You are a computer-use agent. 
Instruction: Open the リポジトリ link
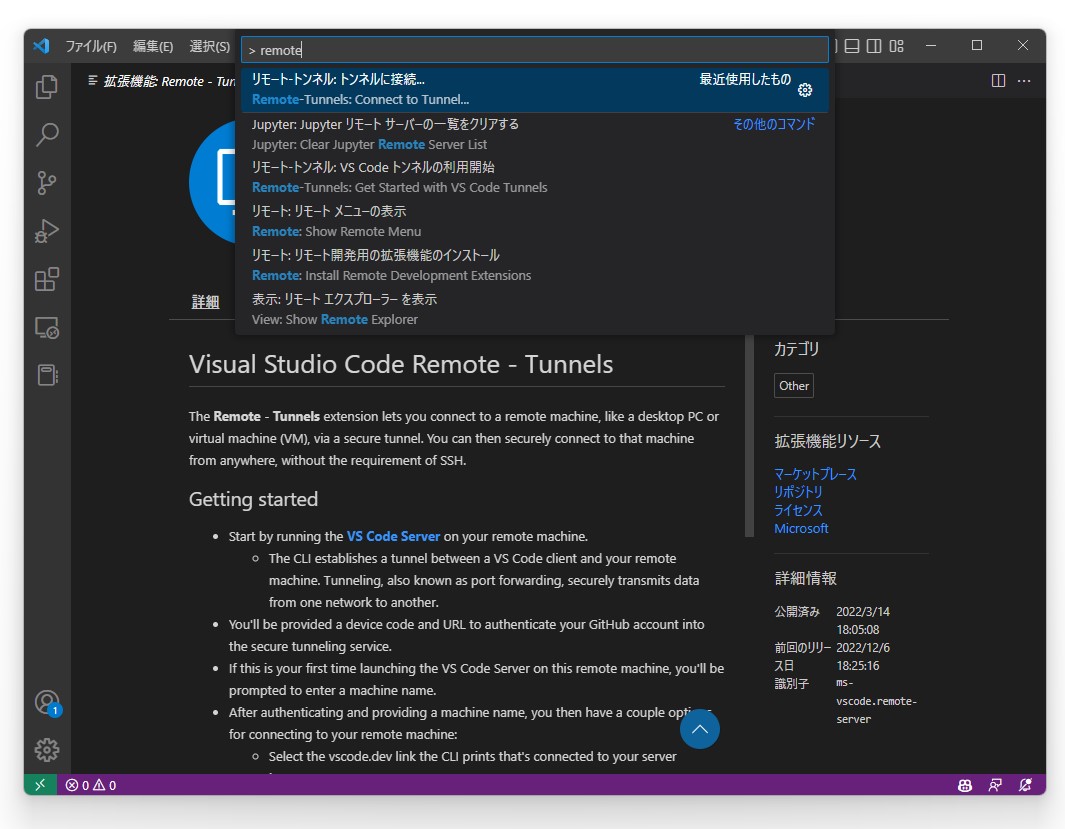pyautogui.click(x=798, y=492)
